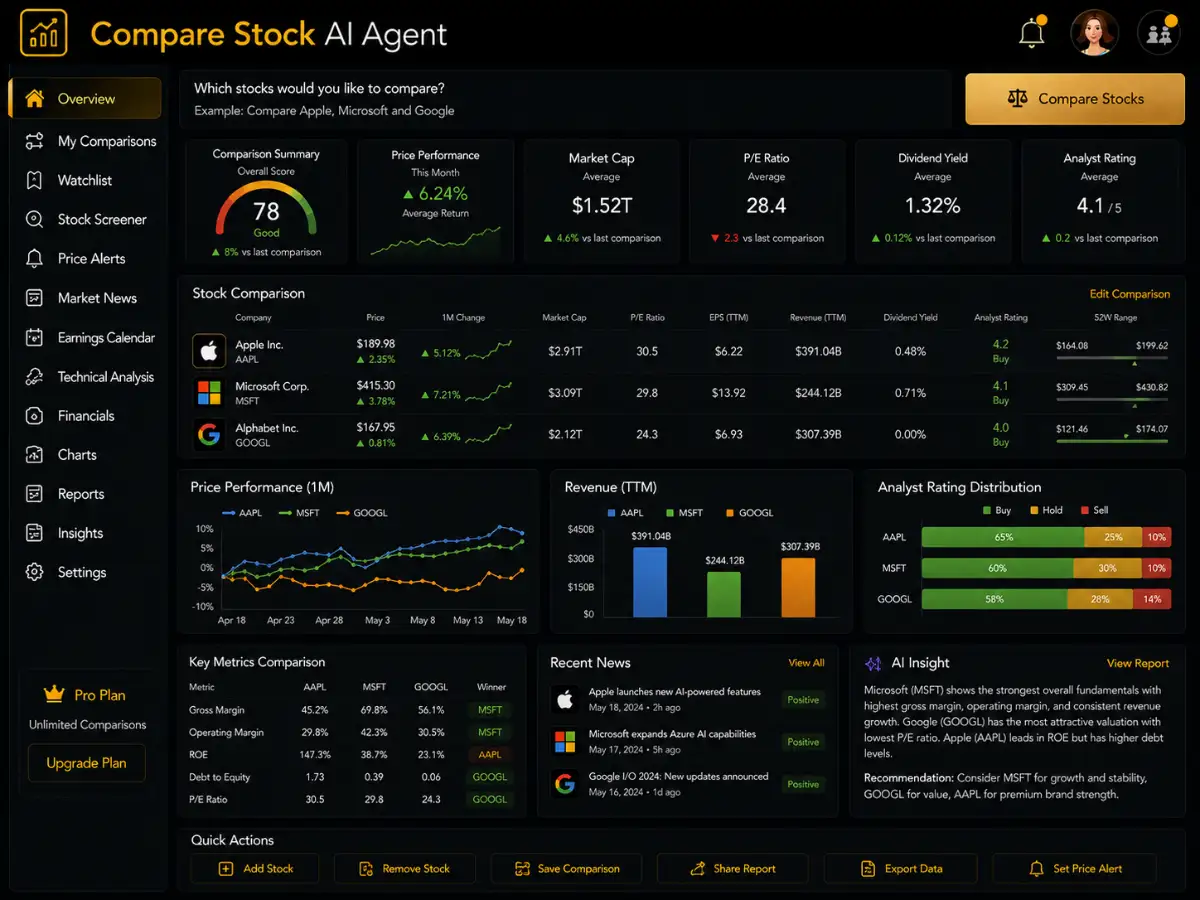
Task: Click the Upgrade Plan button
Action: (x=86, y=763)
